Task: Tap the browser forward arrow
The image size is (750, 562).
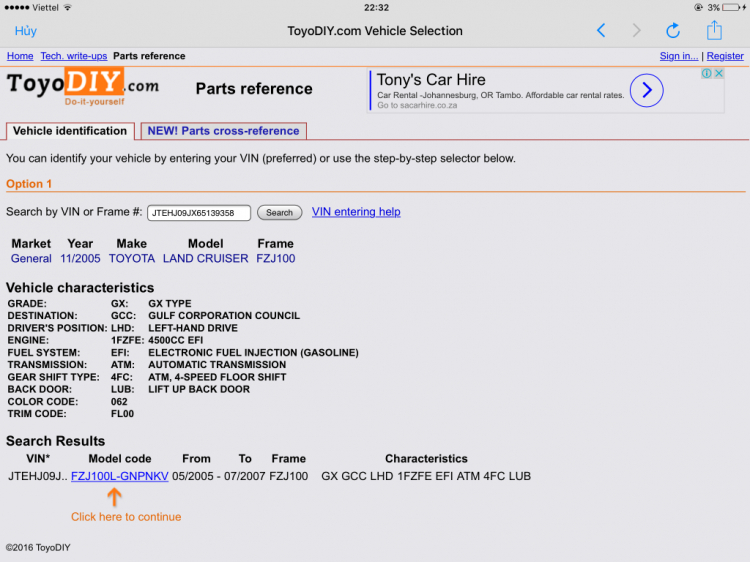Action: pos(636,31)
